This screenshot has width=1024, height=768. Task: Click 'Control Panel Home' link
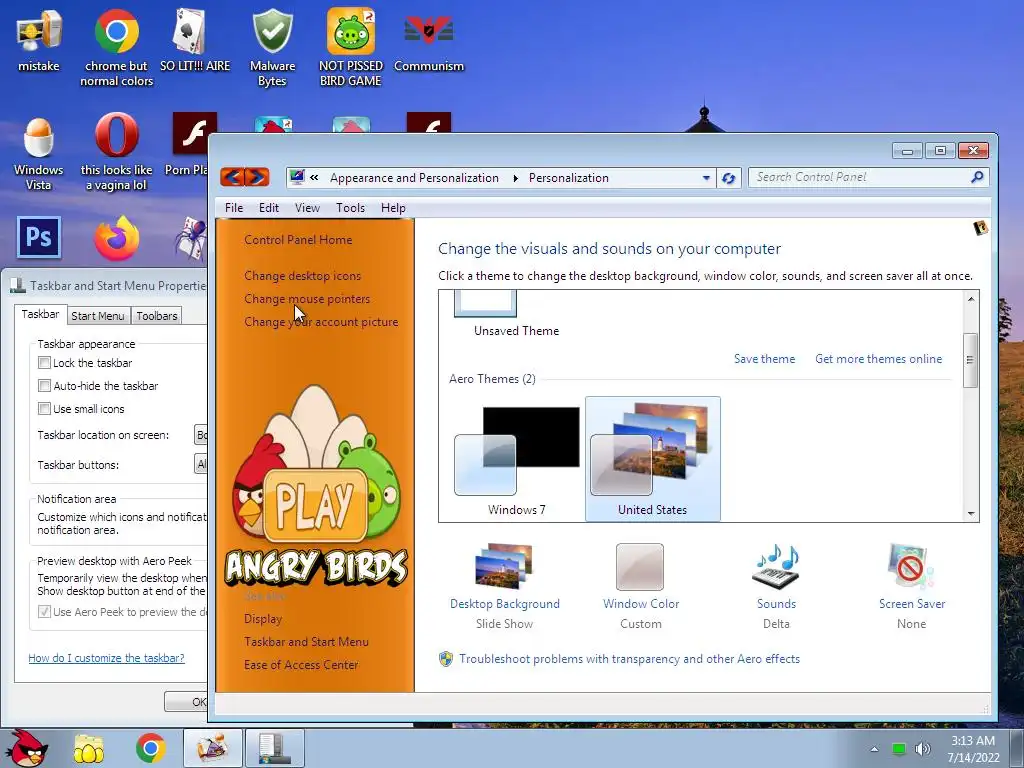point(298,240)
